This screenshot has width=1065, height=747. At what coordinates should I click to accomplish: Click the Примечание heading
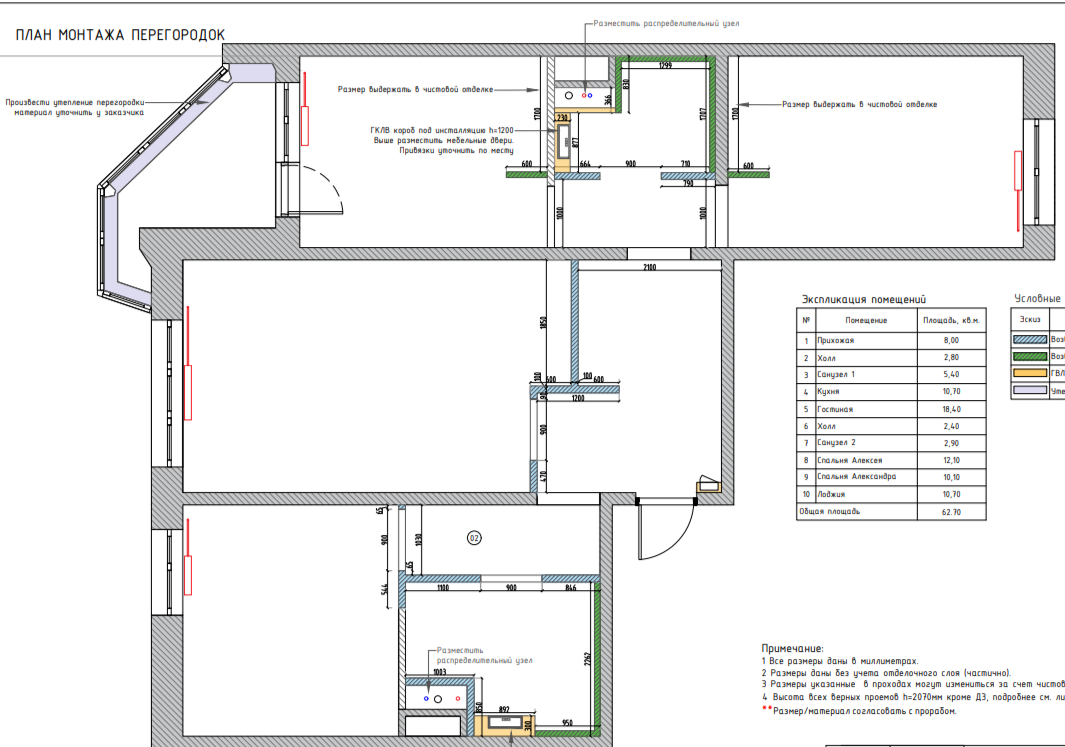tap(792, 649)
